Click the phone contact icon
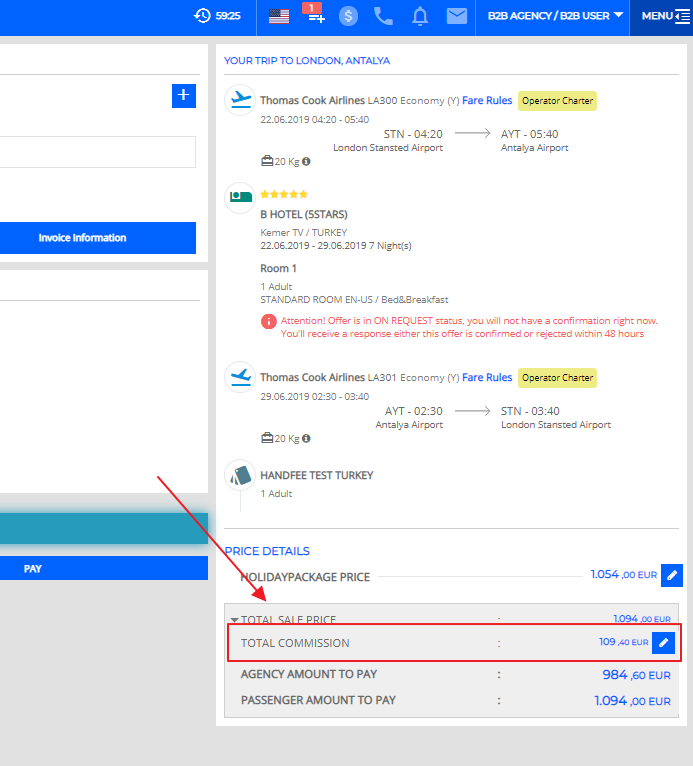 [383, 16]
